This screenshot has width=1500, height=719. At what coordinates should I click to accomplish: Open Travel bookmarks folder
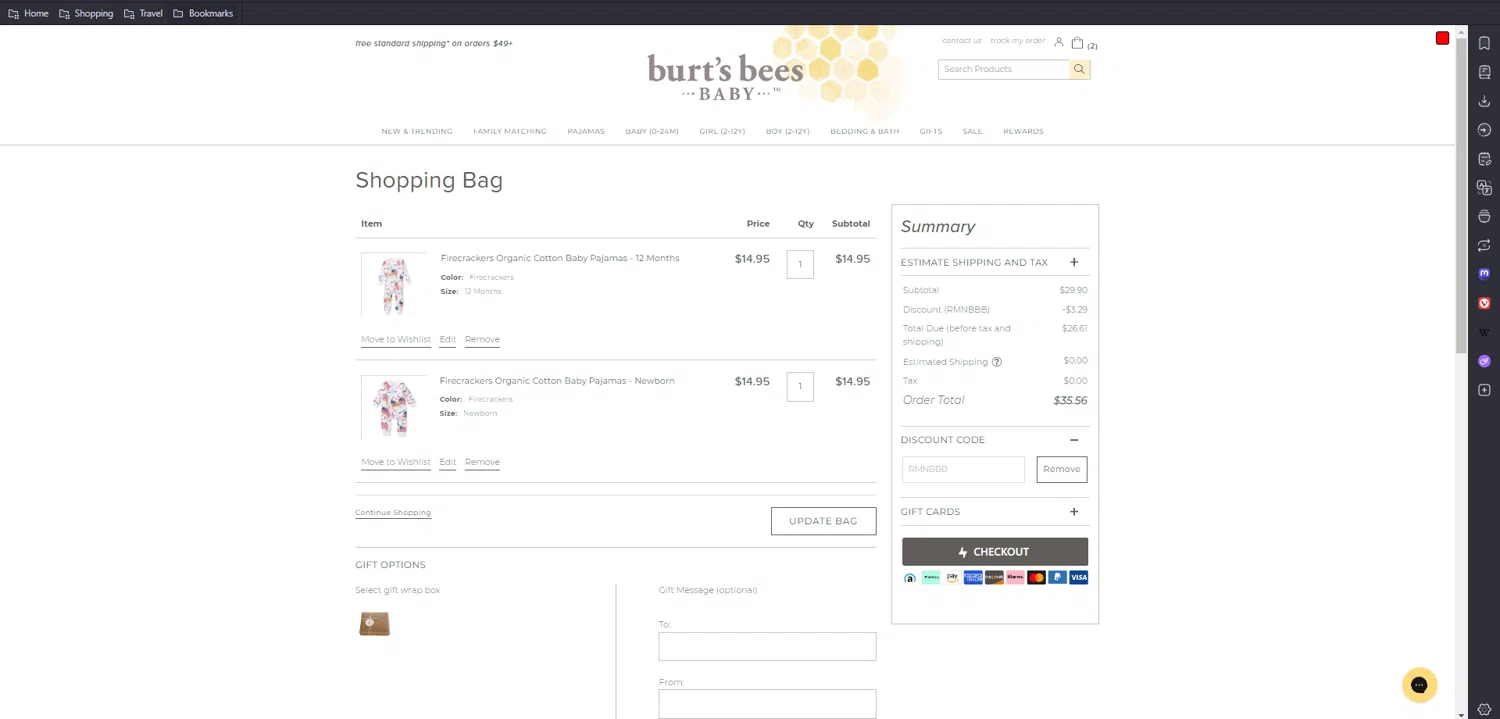coord(143,13)
